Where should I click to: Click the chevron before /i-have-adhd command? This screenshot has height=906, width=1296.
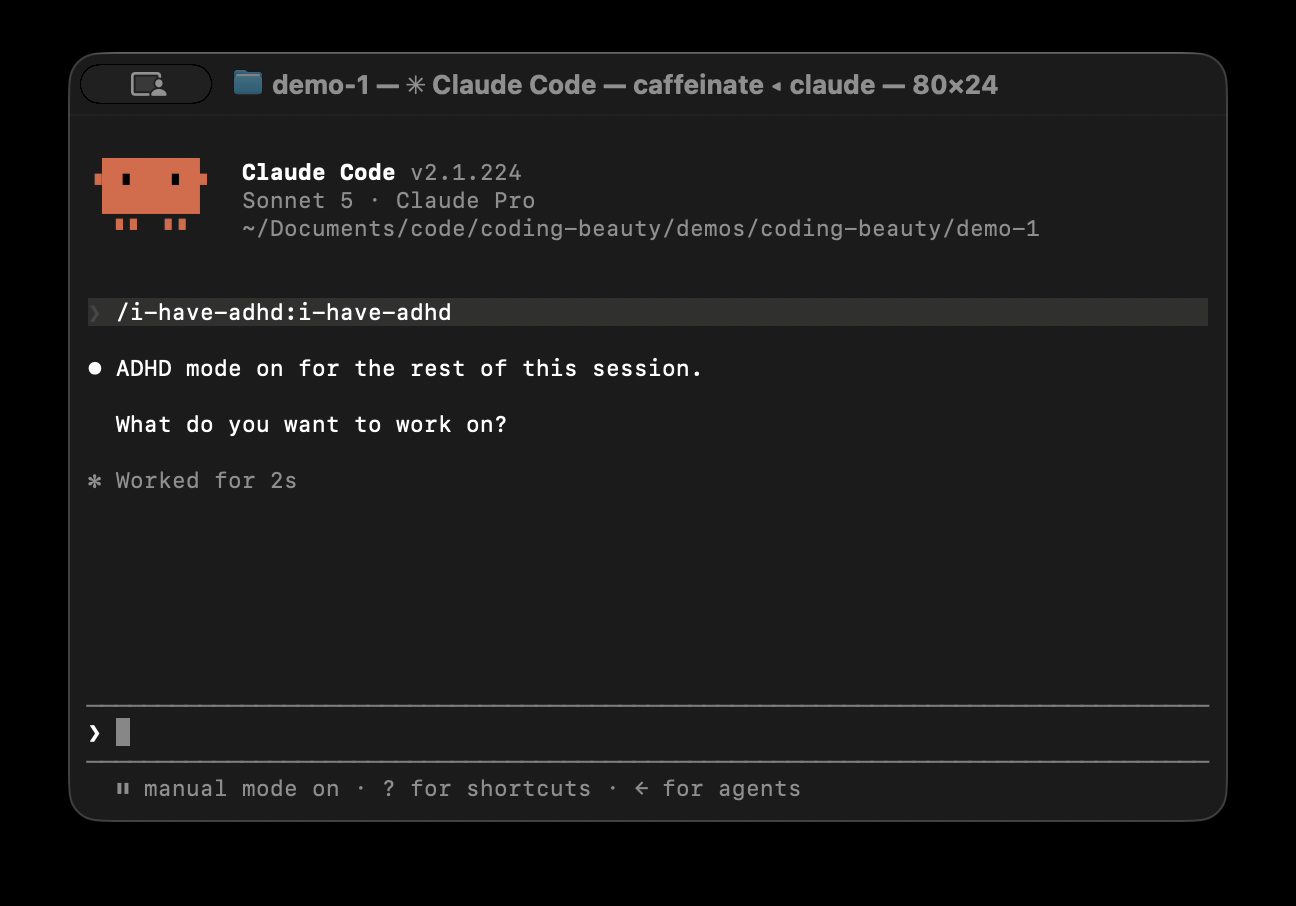95,313
